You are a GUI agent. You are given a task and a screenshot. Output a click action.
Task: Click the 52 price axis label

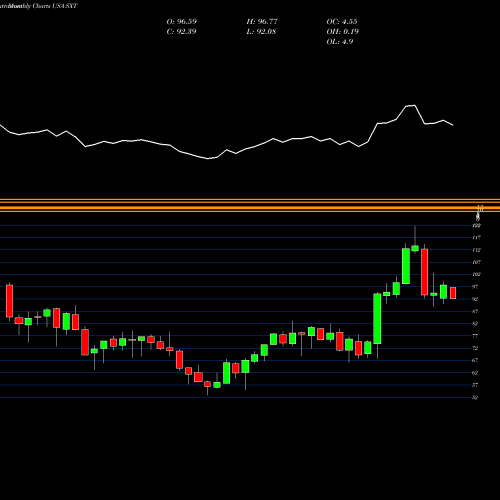click(475, 398)
